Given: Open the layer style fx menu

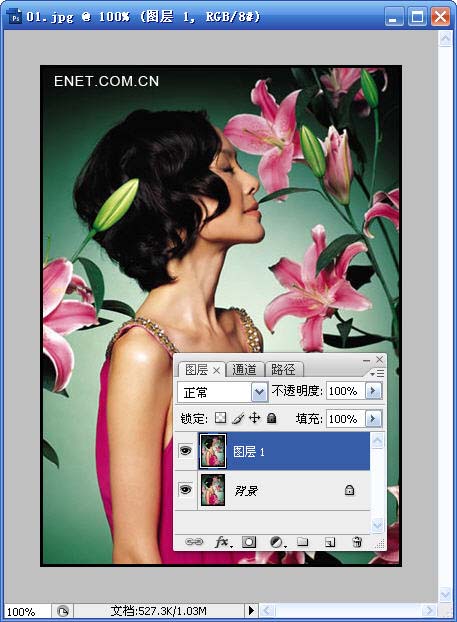Looking at the screenshot, I should pos(223,542).
